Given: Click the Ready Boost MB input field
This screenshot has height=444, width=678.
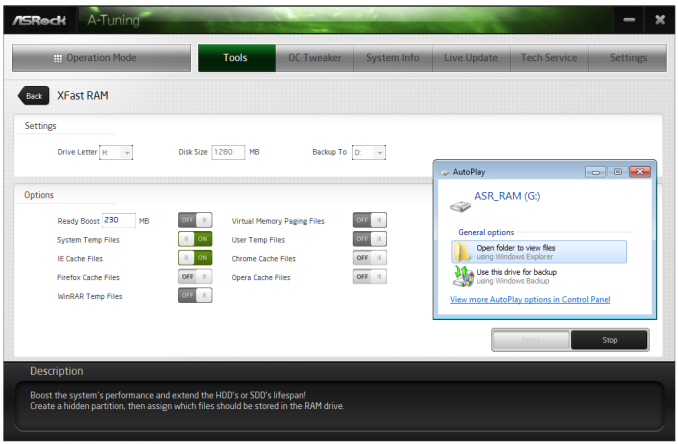Looking at the screenshot, I should point(119,220).
